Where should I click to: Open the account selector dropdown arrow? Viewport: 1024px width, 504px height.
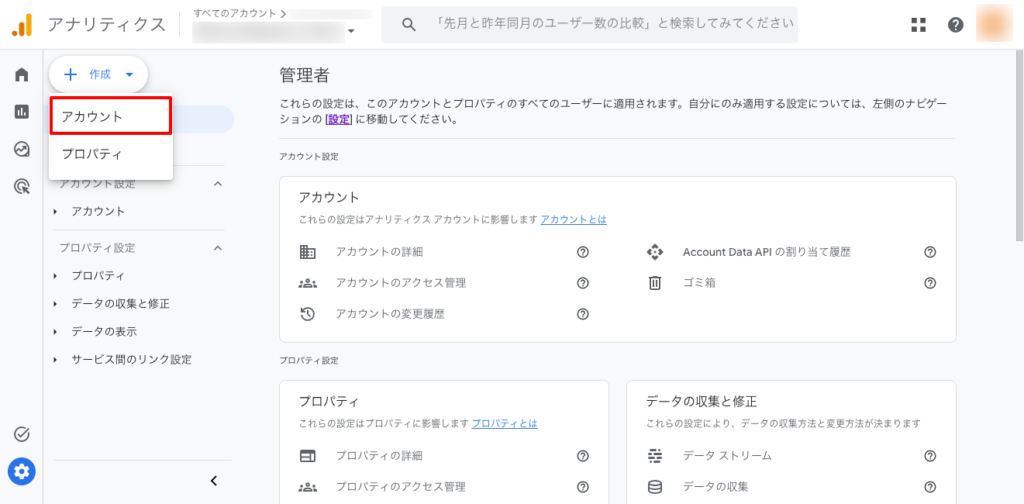click(351, 32)
